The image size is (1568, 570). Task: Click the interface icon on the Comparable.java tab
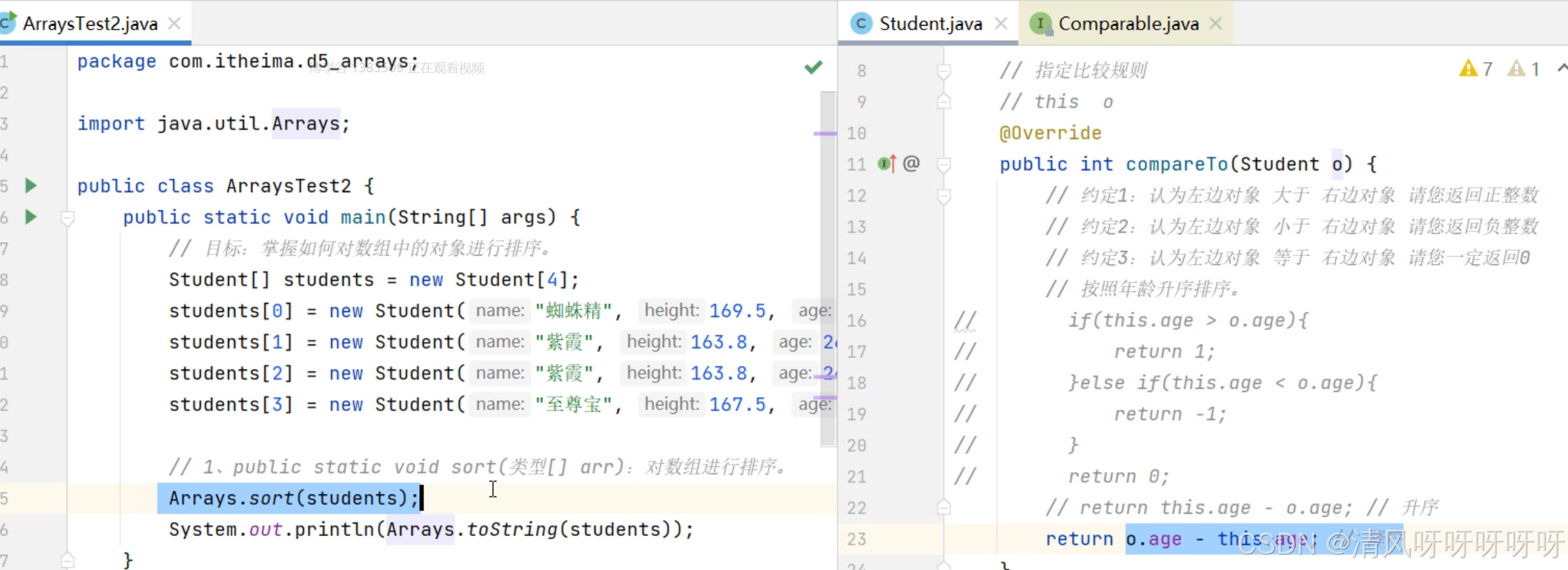coord(1041,24)
